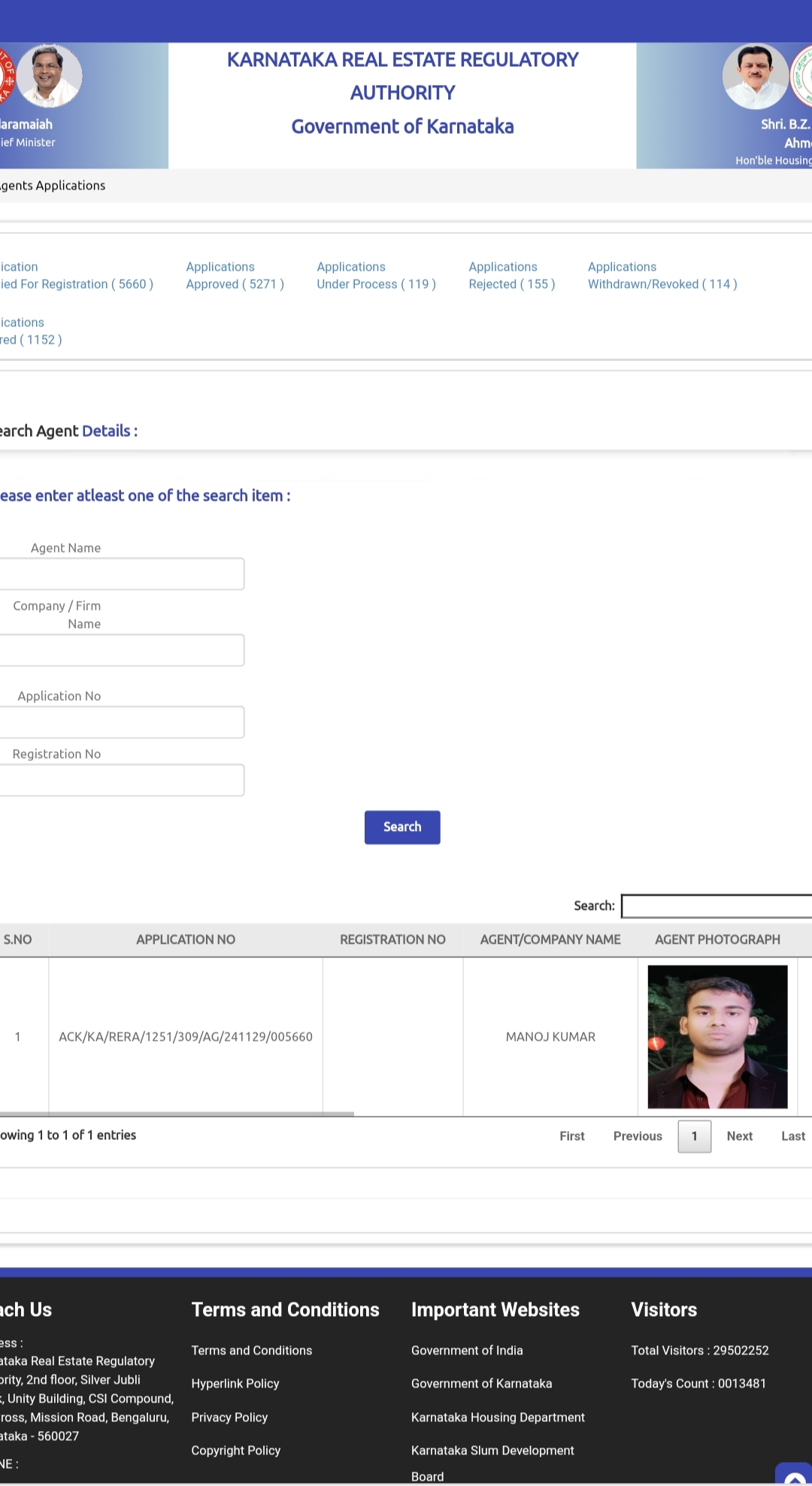Select page 1 in pagination
The height and width of the screenshot is (1486, 812).
694,1136
